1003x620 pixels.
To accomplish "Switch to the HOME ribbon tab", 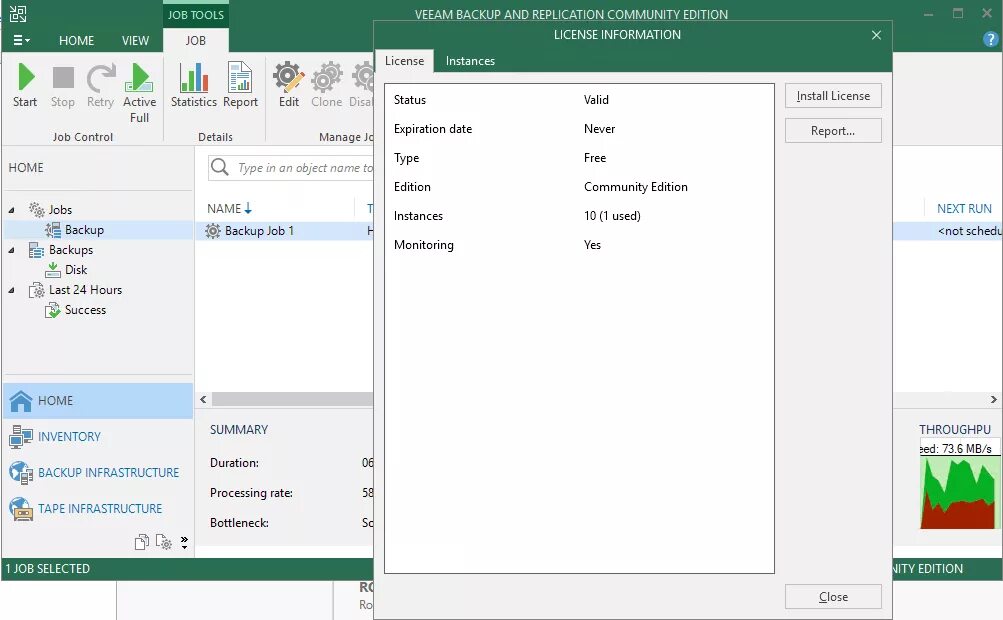I will [x=76, y=40].
